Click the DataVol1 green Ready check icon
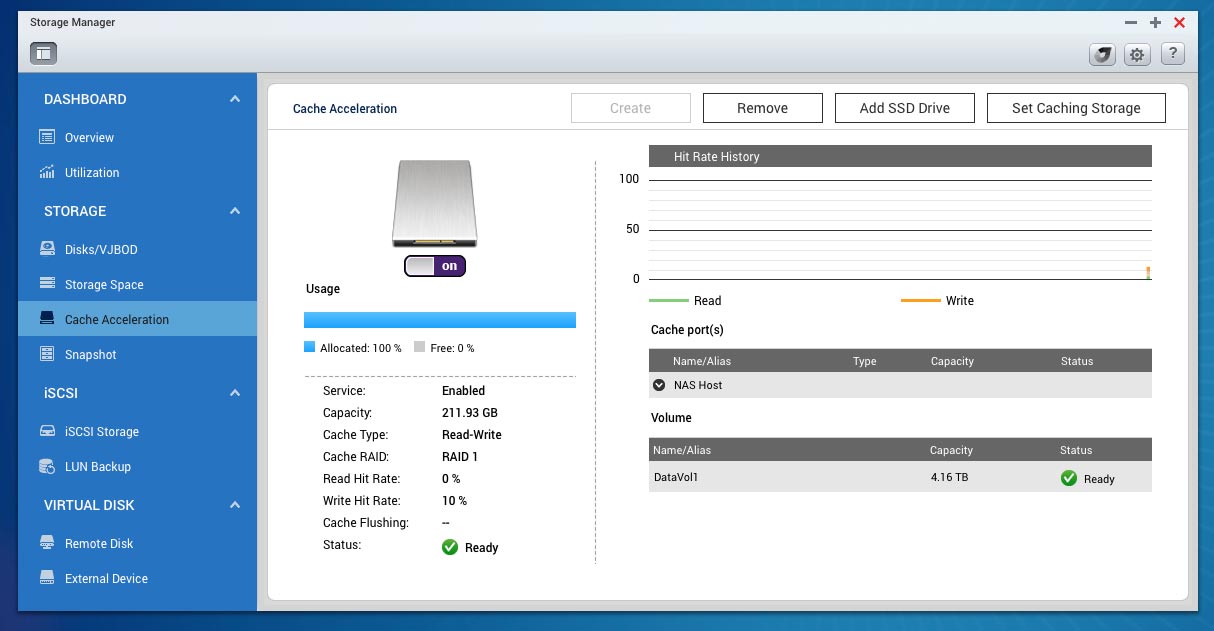This screenshot has width=1214, height=631. [x=1069, y=478]
